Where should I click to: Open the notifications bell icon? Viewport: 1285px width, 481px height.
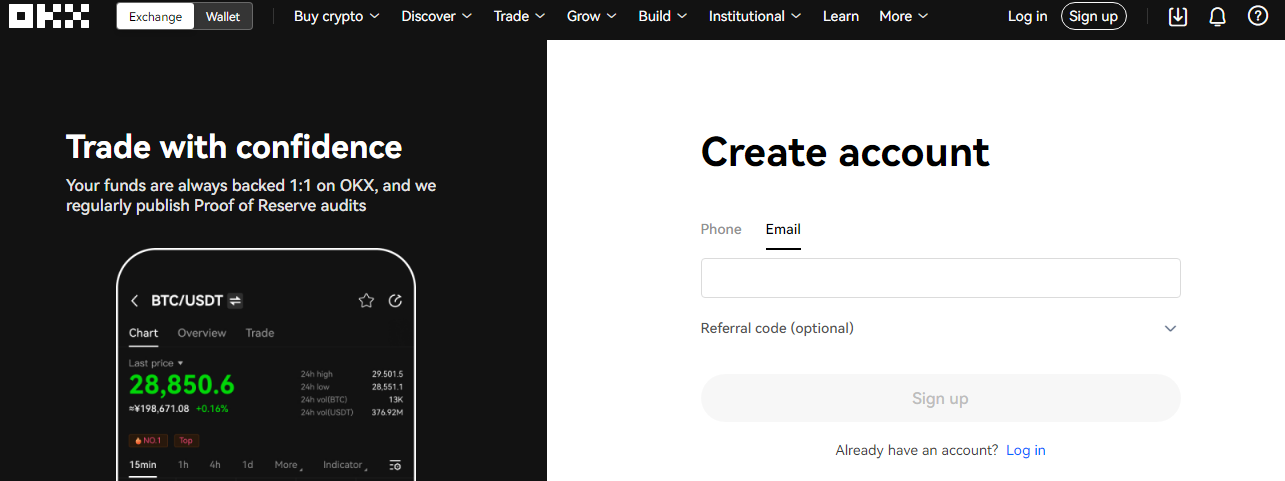tap(1217, 16)
